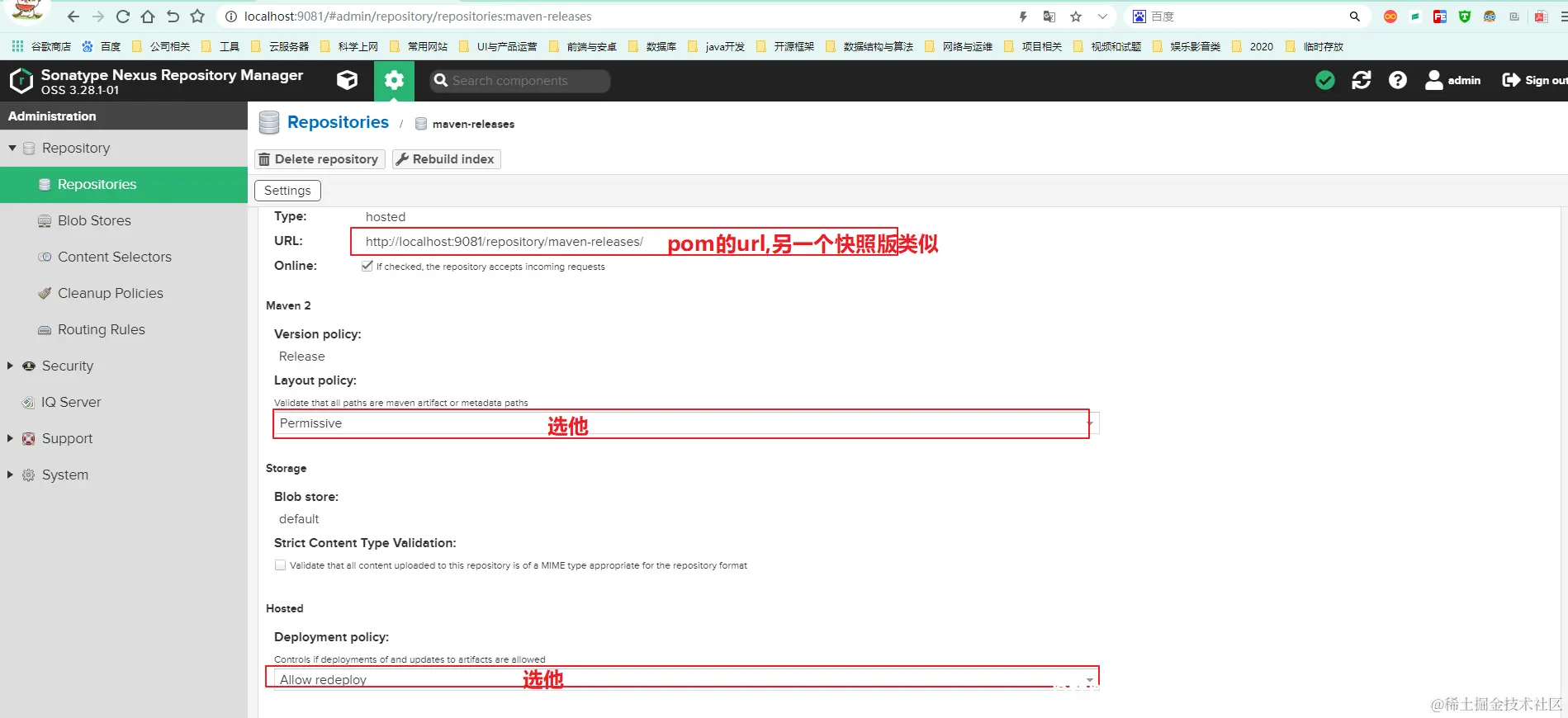This screenshot has height=718, width=1568.
Task: Click the maven-releases breadcrumb
Action: tap(472, 124)
